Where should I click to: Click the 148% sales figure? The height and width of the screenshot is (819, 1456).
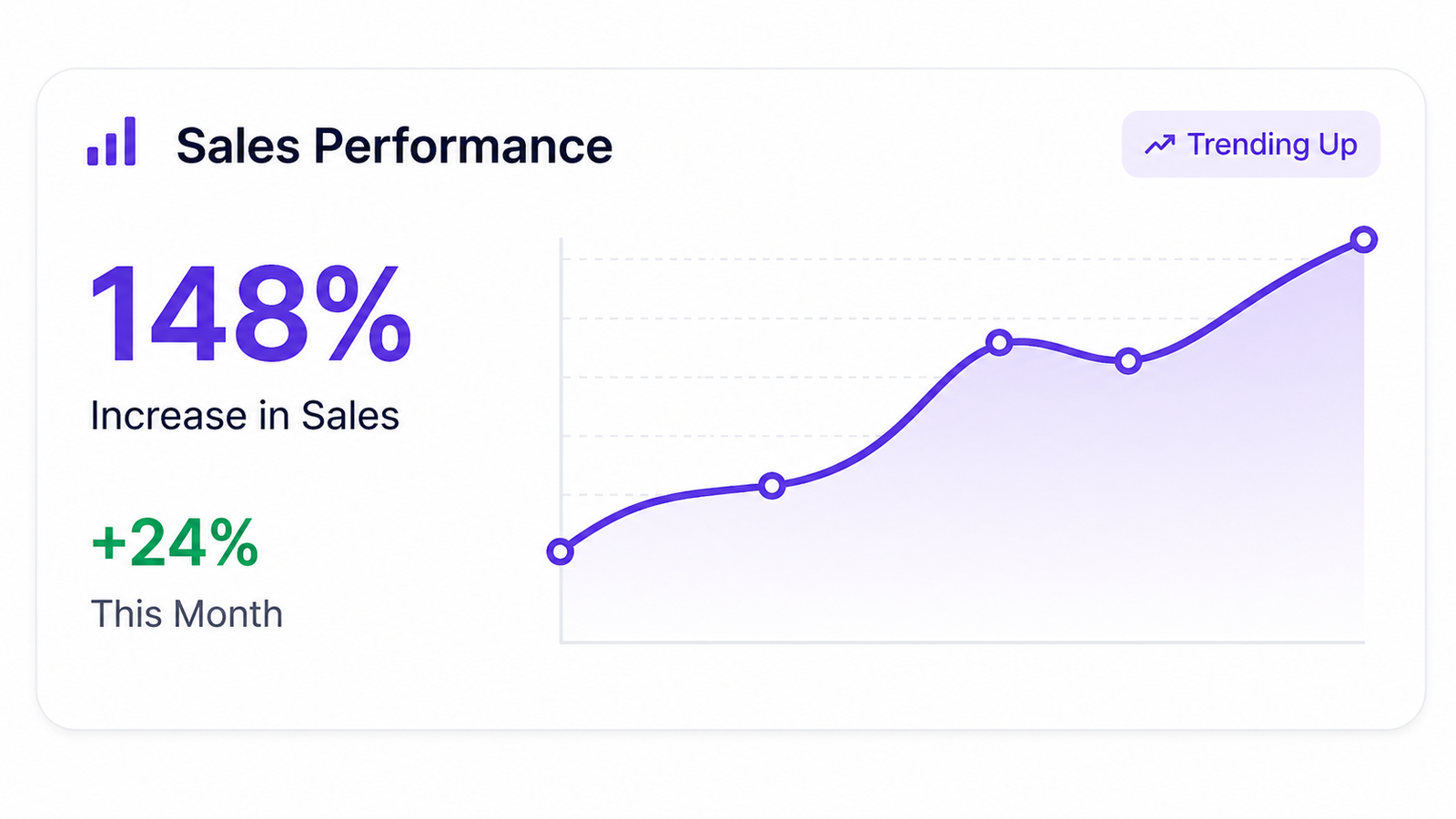click(x=251, y=314)
